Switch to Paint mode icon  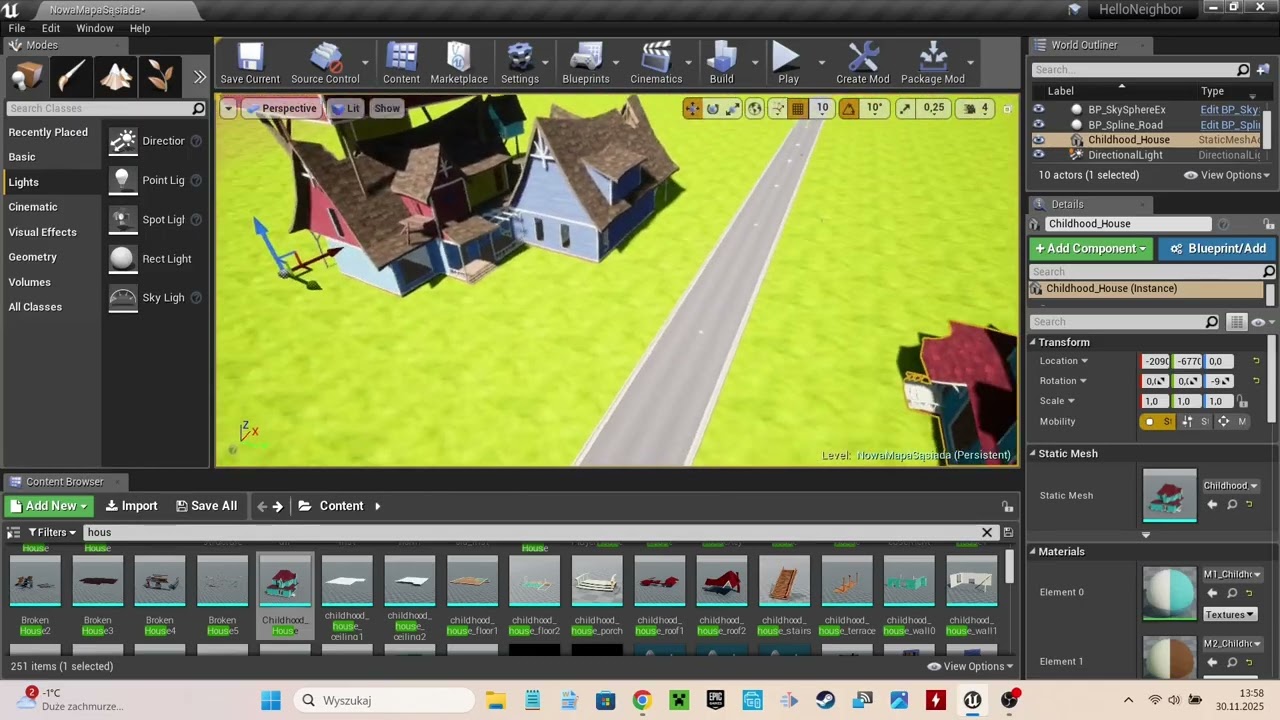click(71, 76)
